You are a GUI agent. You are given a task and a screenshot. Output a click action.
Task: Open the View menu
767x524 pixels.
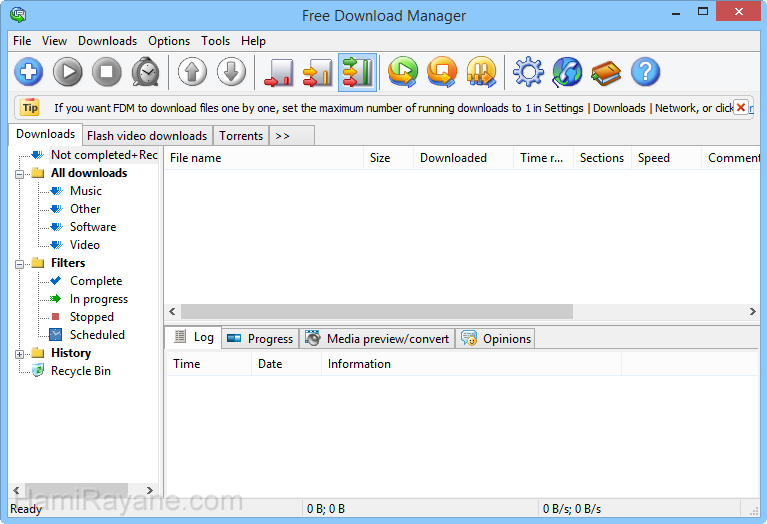pos(54,41)
